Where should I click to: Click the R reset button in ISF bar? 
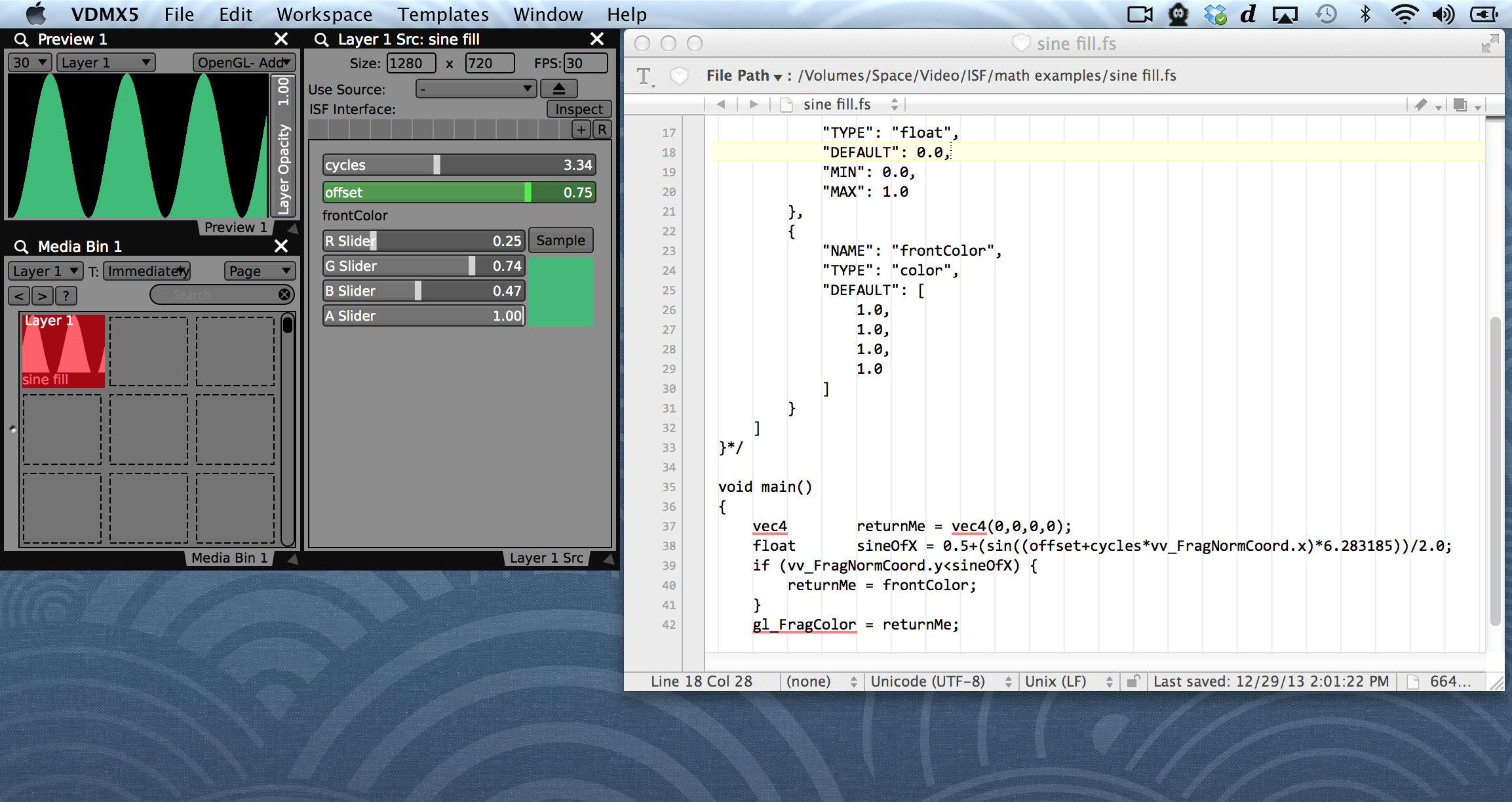[602, 129]
